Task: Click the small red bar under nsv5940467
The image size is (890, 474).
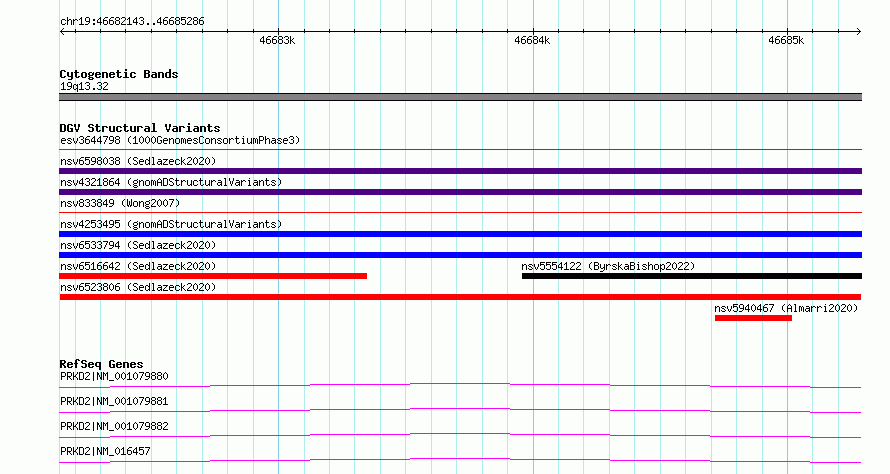Action: [753, 318]
